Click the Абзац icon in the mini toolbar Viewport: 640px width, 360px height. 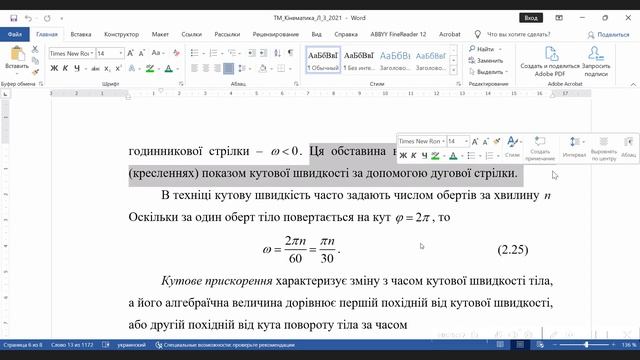628,149
